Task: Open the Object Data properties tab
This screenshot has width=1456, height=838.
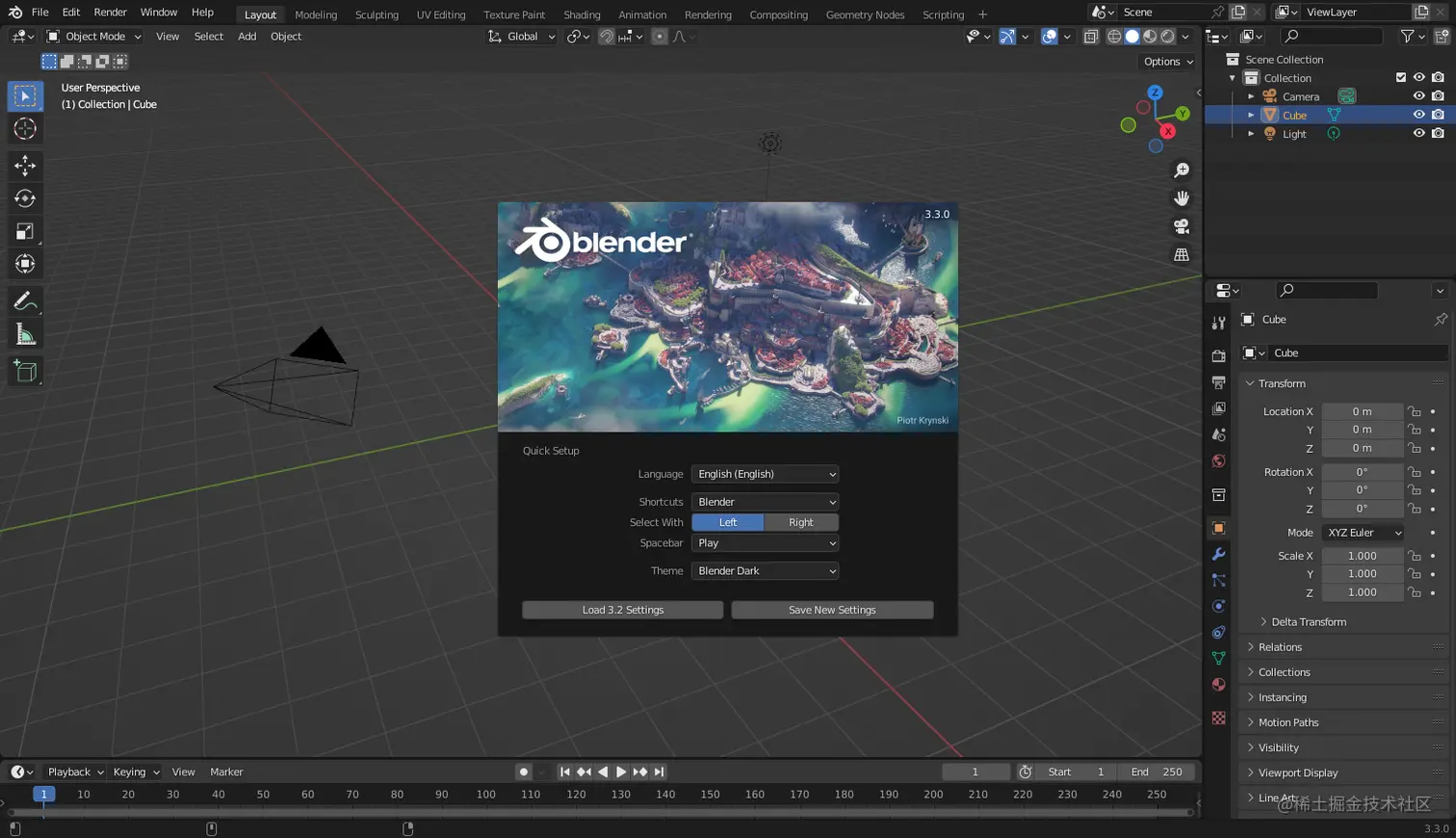Action: tap(1218, 659)
